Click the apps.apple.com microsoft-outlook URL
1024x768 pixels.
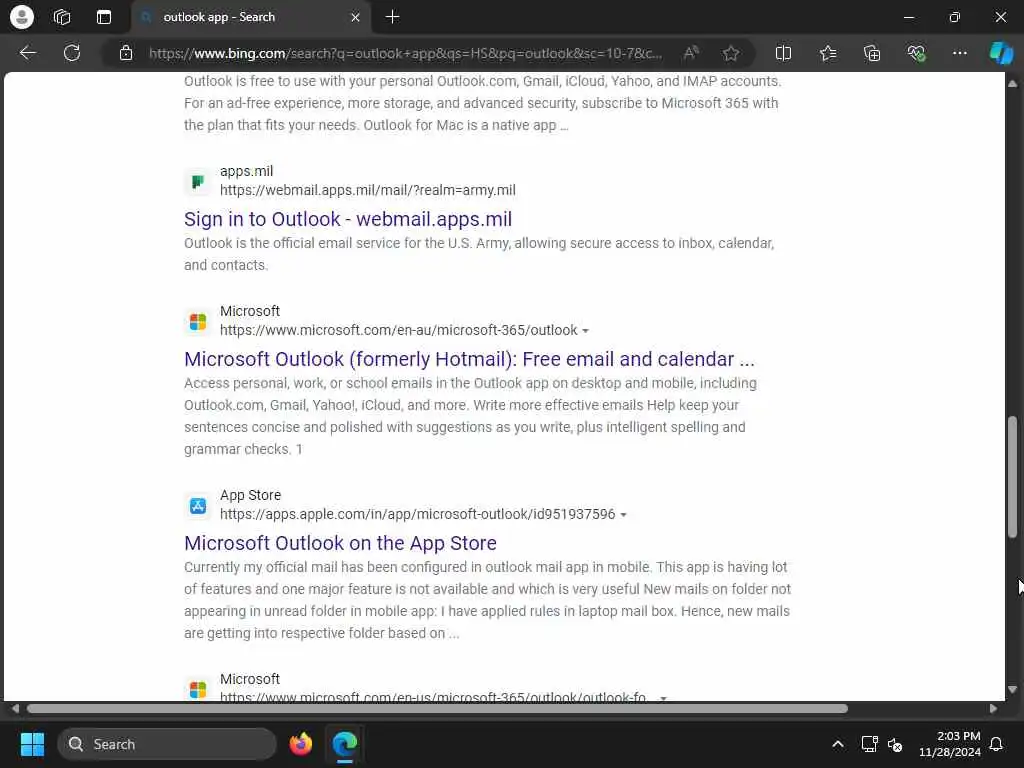(417, 515)
